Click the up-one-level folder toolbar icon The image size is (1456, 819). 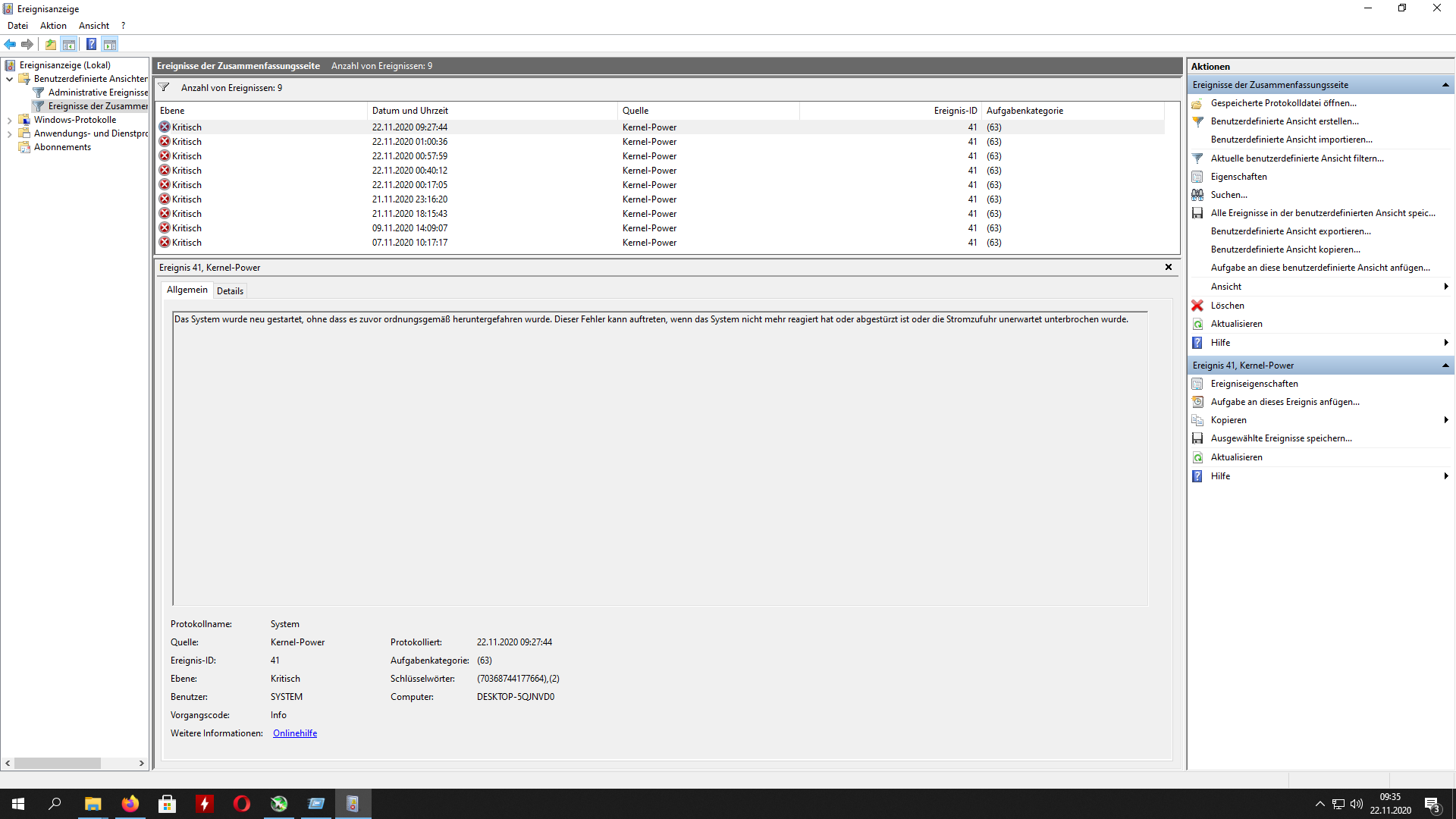[x=51, y=44]
